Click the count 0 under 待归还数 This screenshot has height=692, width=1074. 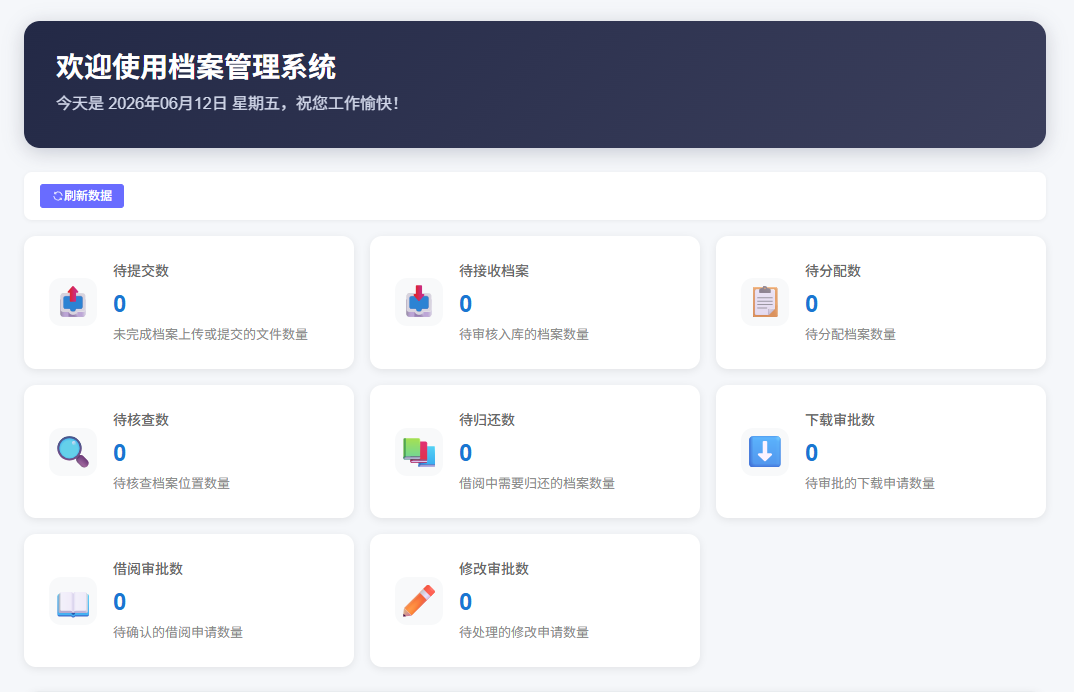pyautogui.click(x=465, y=453)
